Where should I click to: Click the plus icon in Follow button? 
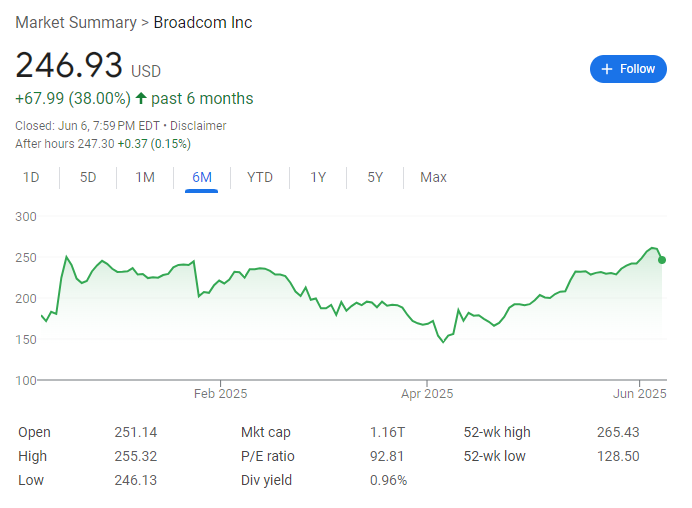click(x=607, y=69)
